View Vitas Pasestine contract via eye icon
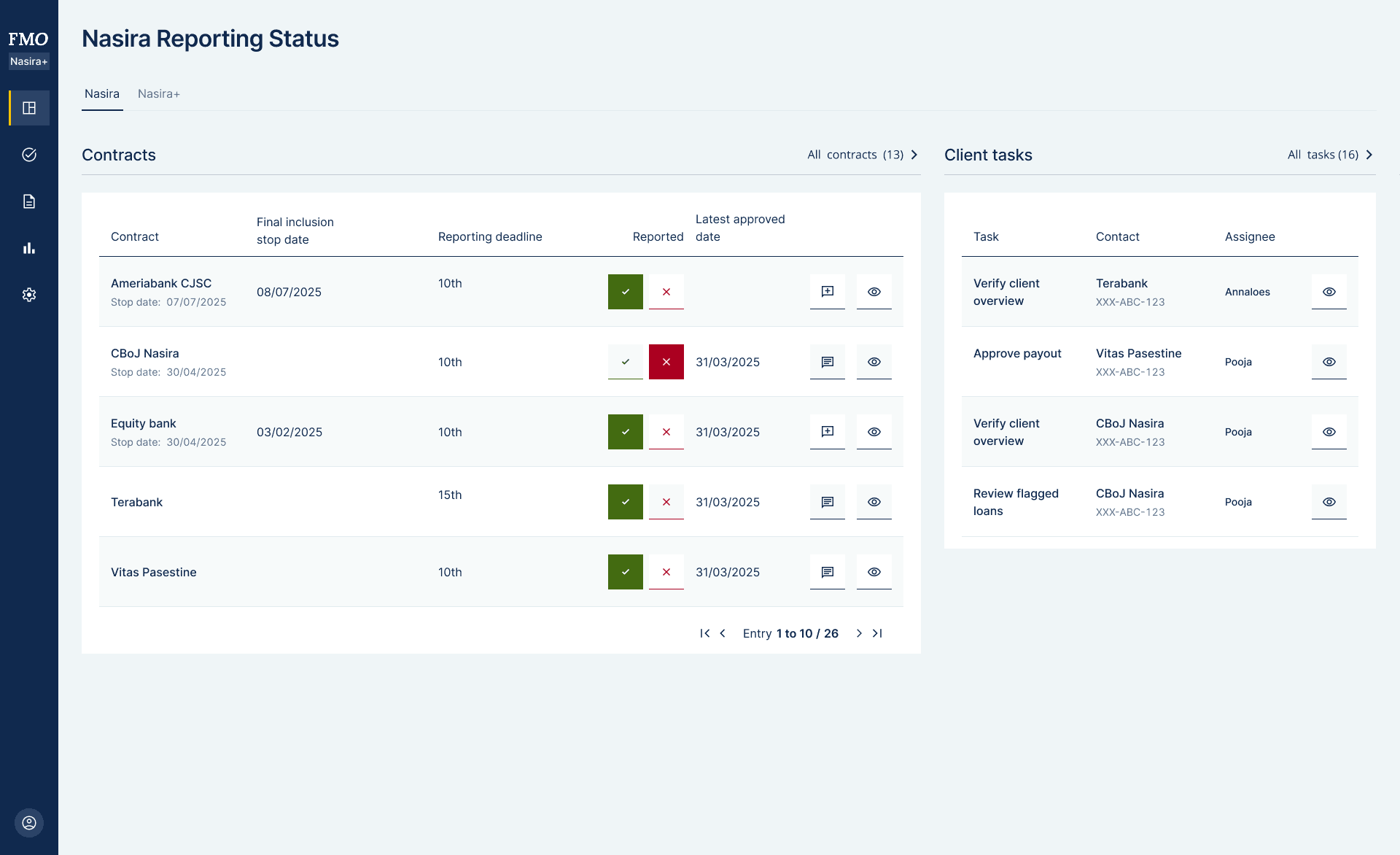Screen dimensions: 1400x855 point(874,572)
